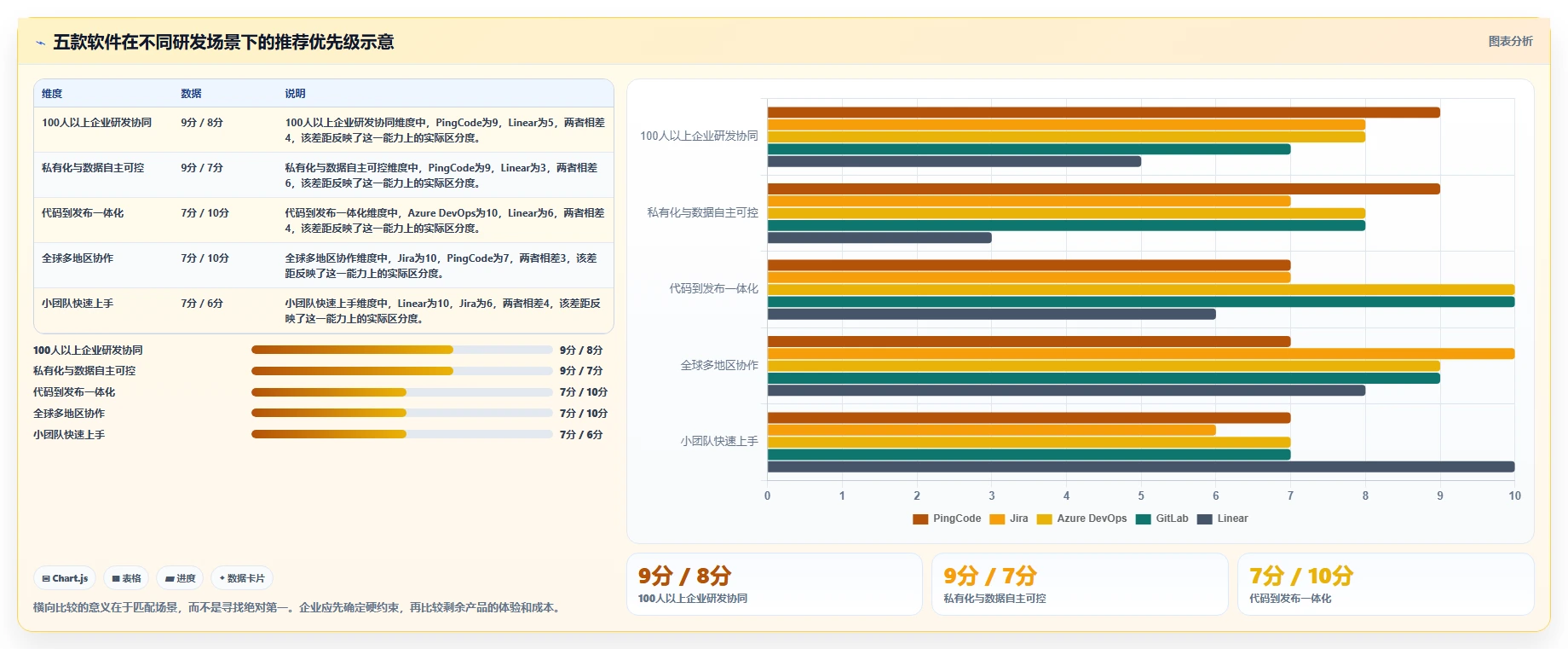
Task: Click the chart axis label 100人以上企业研发协同
Action: (699, 136)
